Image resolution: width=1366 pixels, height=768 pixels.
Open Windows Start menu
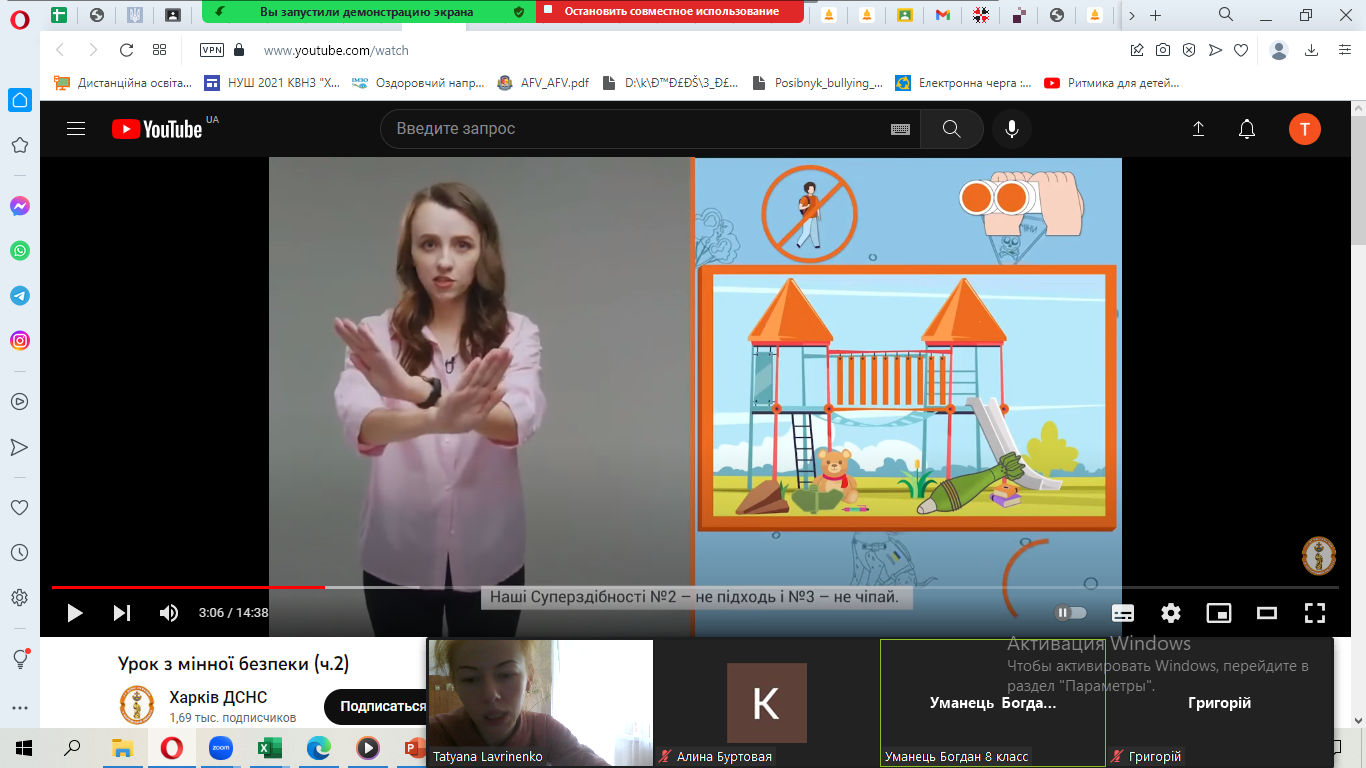pyautogui.click(x=24, y=747)
